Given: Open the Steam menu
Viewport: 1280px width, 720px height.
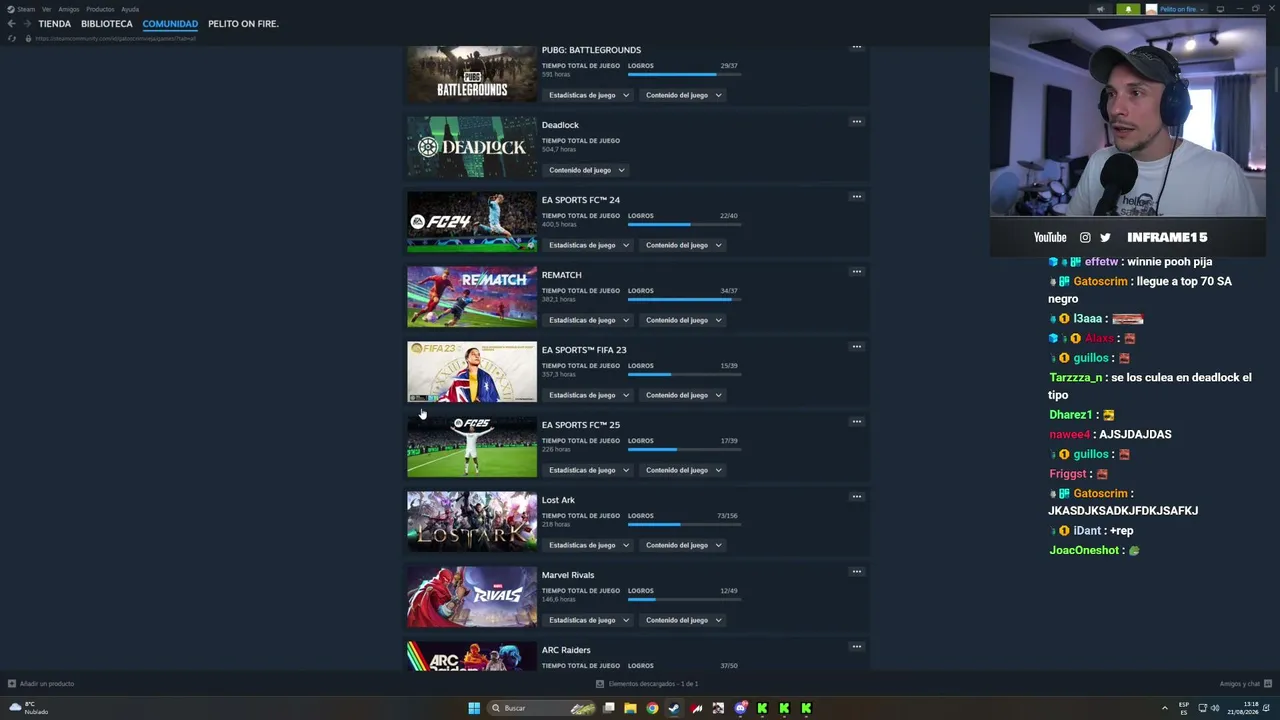Looking at the screenshot, I should 22,9.
